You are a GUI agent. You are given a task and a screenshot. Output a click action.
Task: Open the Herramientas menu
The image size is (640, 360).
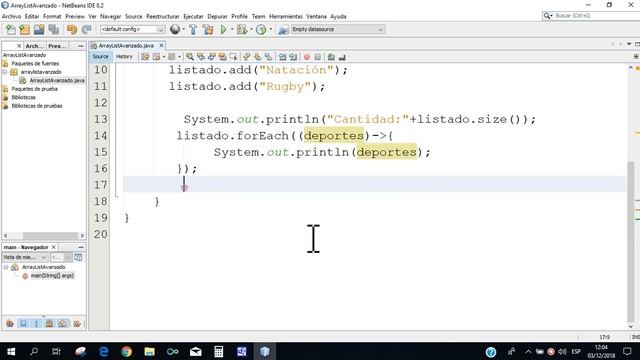pyautogui.click(x=286, y=16)
